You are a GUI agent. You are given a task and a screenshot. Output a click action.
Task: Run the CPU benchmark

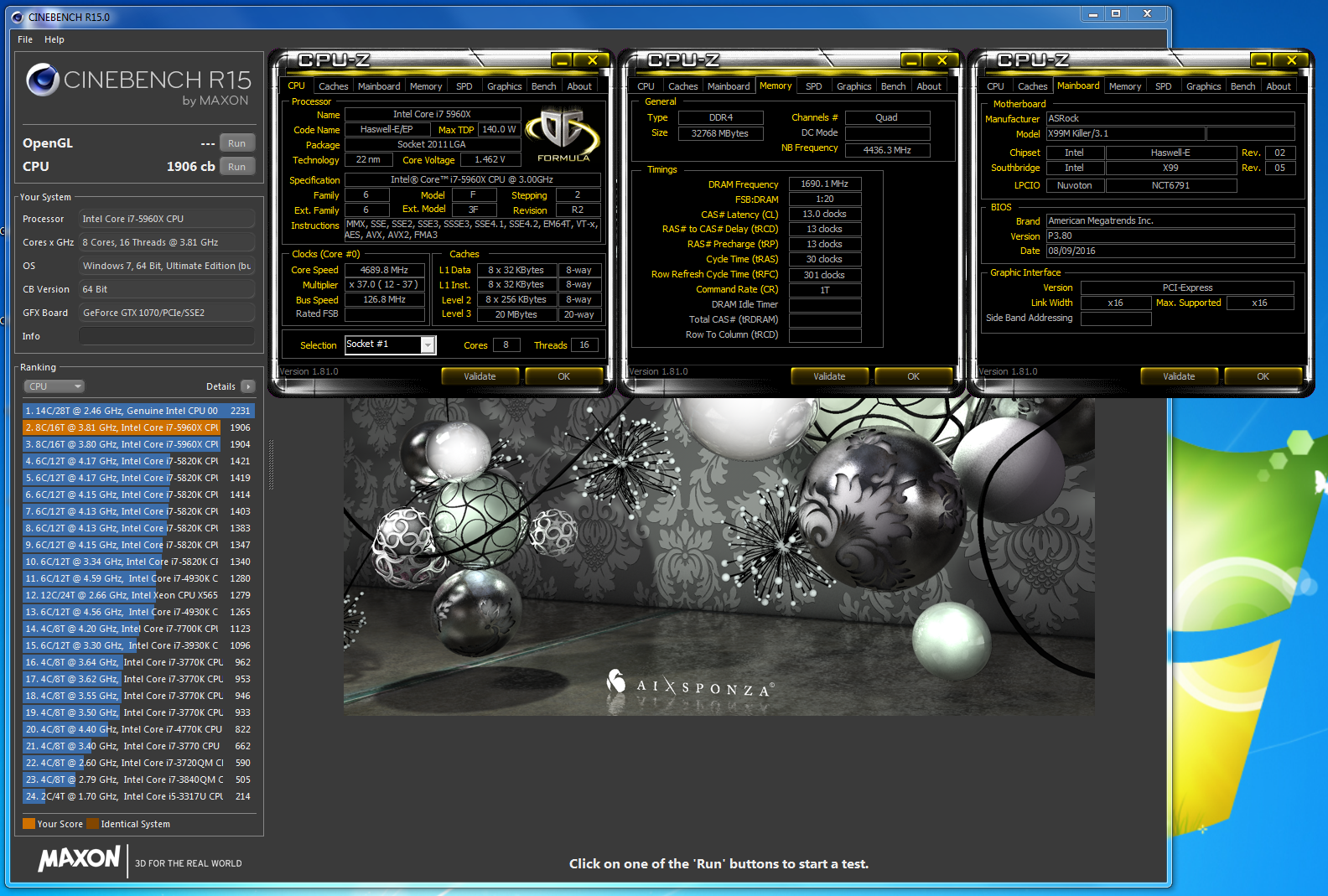coord(237,167)
